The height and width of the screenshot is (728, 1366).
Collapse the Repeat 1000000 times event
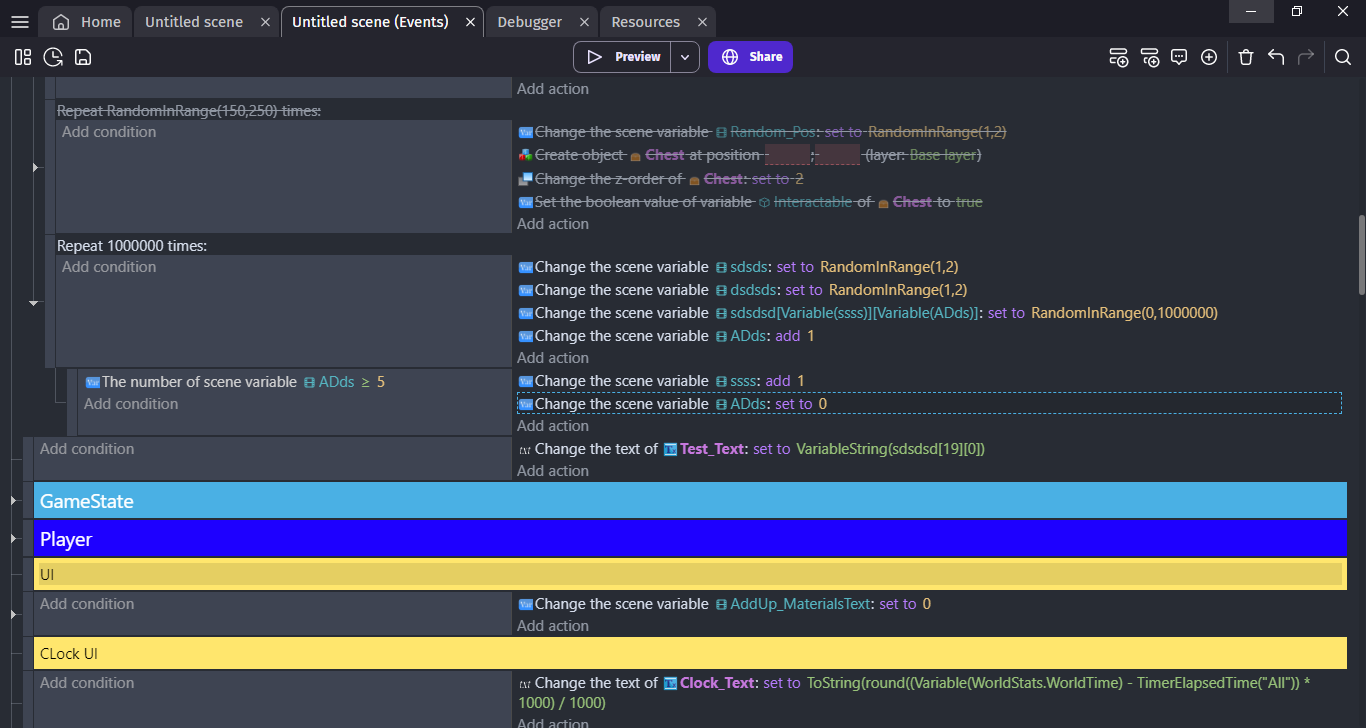[33, 302]
